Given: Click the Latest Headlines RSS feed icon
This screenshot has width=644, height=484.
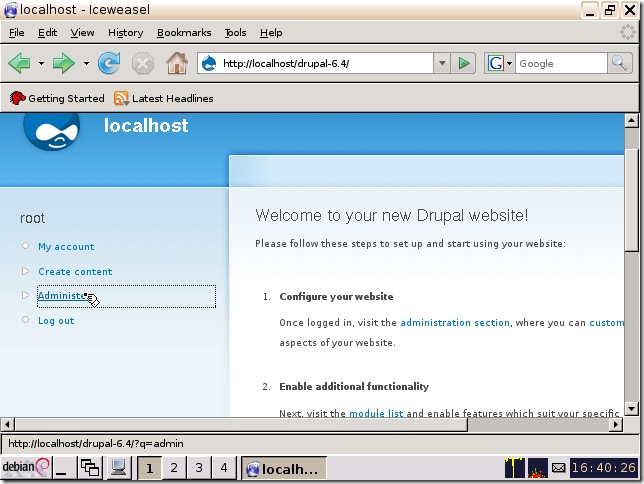Looking at the screenshot, I should point(121,99).
